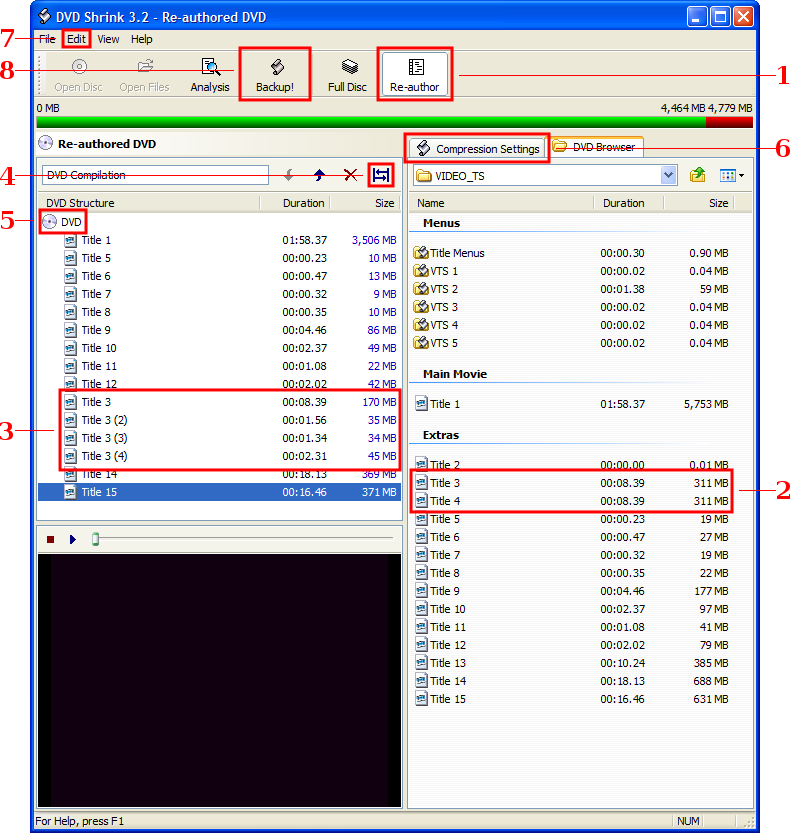Click the Open Disc toolbar icon

79,75
